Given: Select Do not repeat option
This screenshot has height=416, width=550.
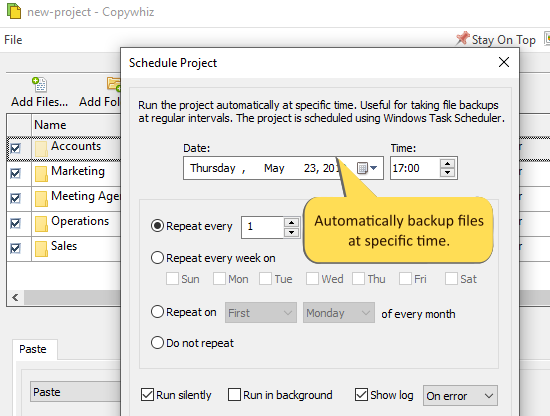Looking at the screenshot, I should [157, 343].
